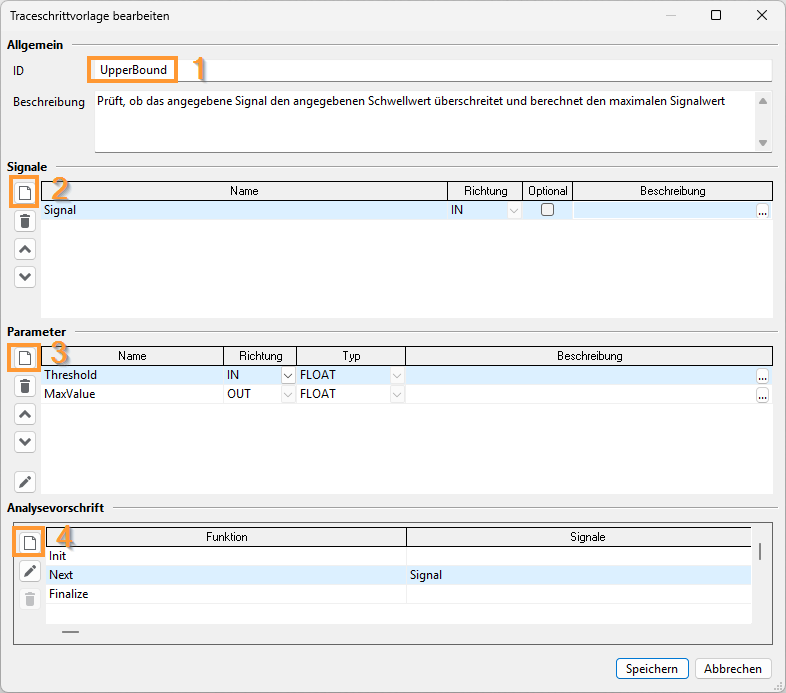The width and height of the screenshot is (786, 693).
Task: Edit parameter with Parameter pencil icon
Action: pyautogui.click(x=25, y=482)
